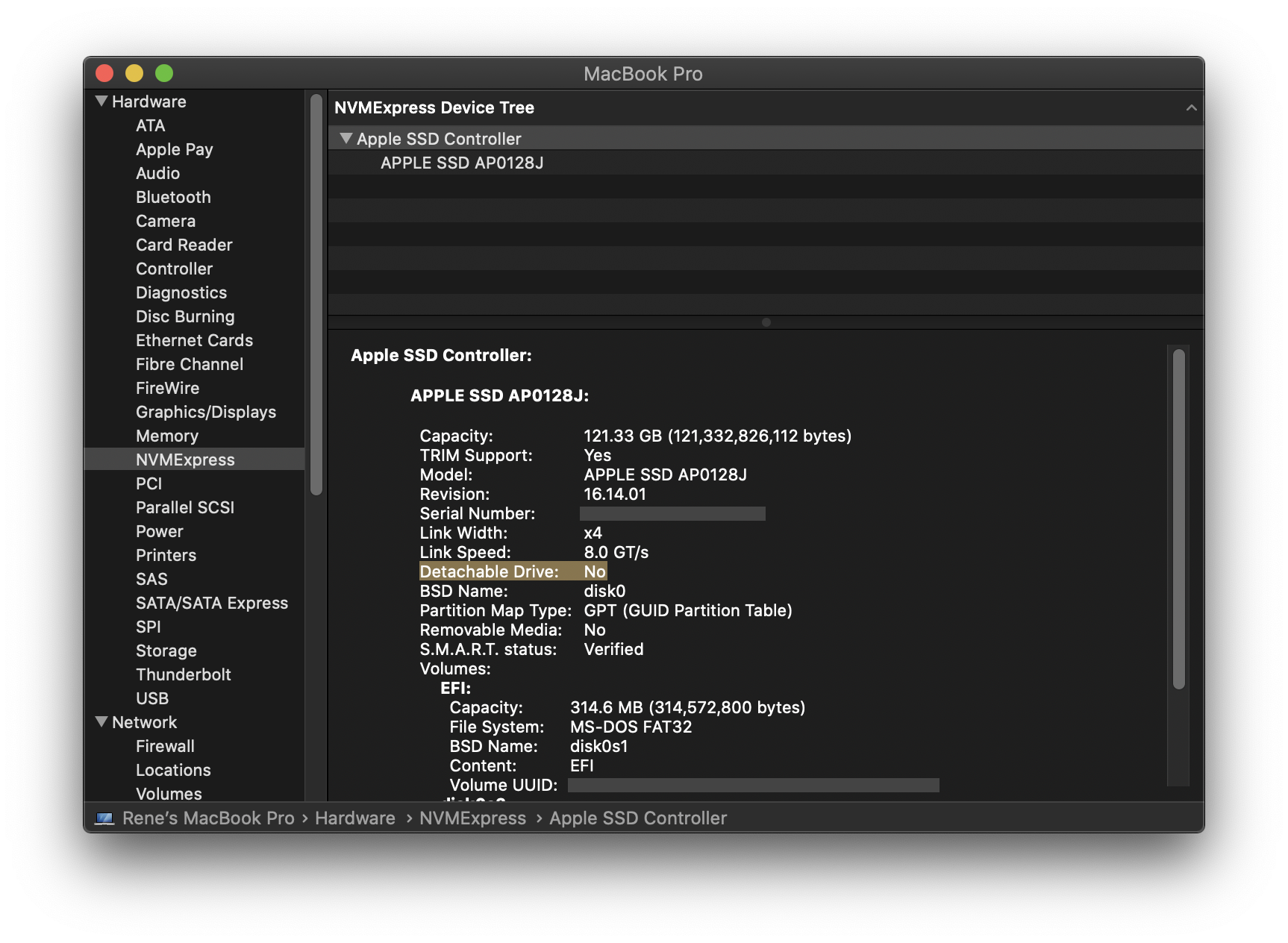
Task: Select Memory in the hardware list
Action: tap(166, 436)
